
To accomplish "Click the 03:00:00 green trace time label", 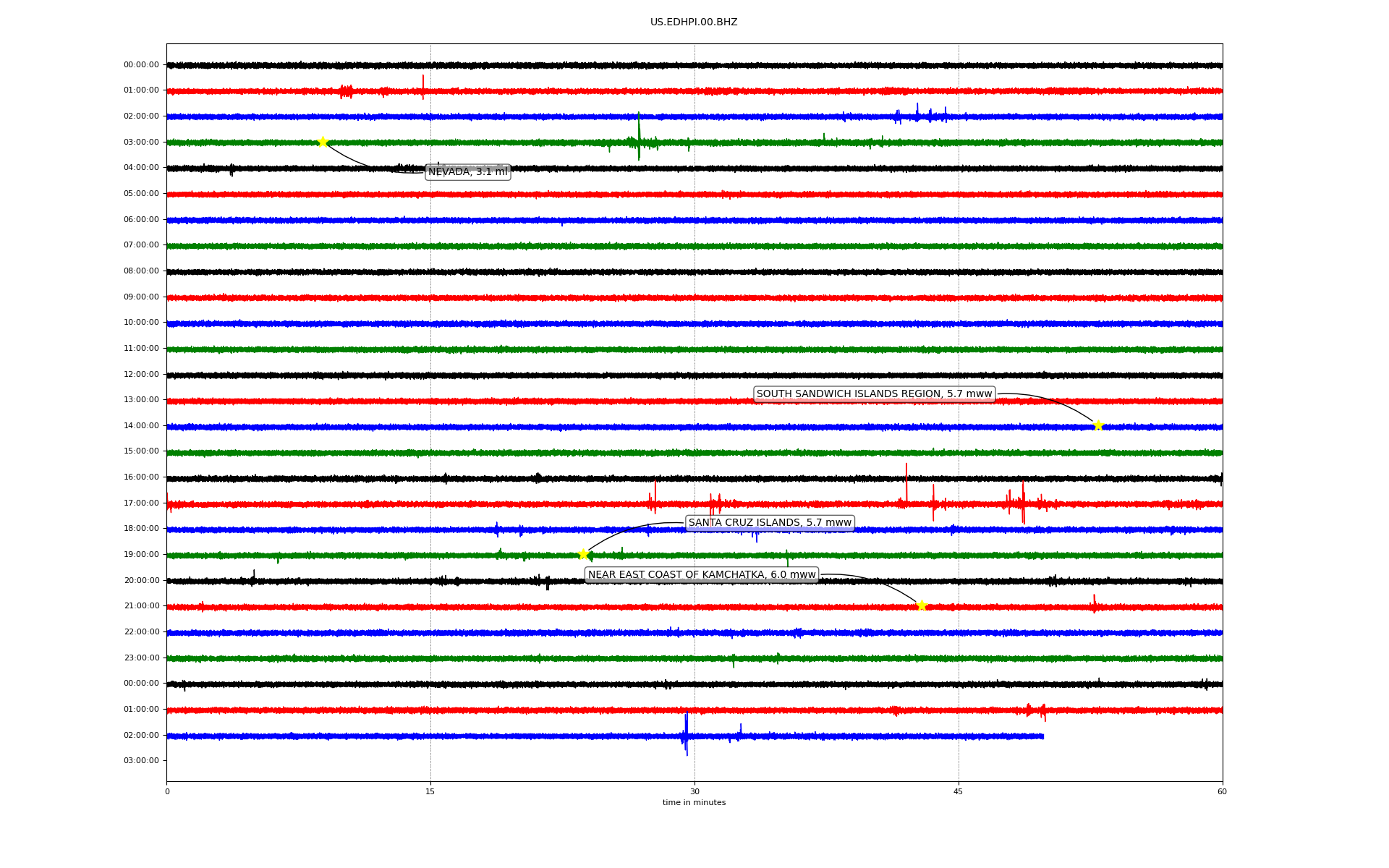I will (141, 142).
